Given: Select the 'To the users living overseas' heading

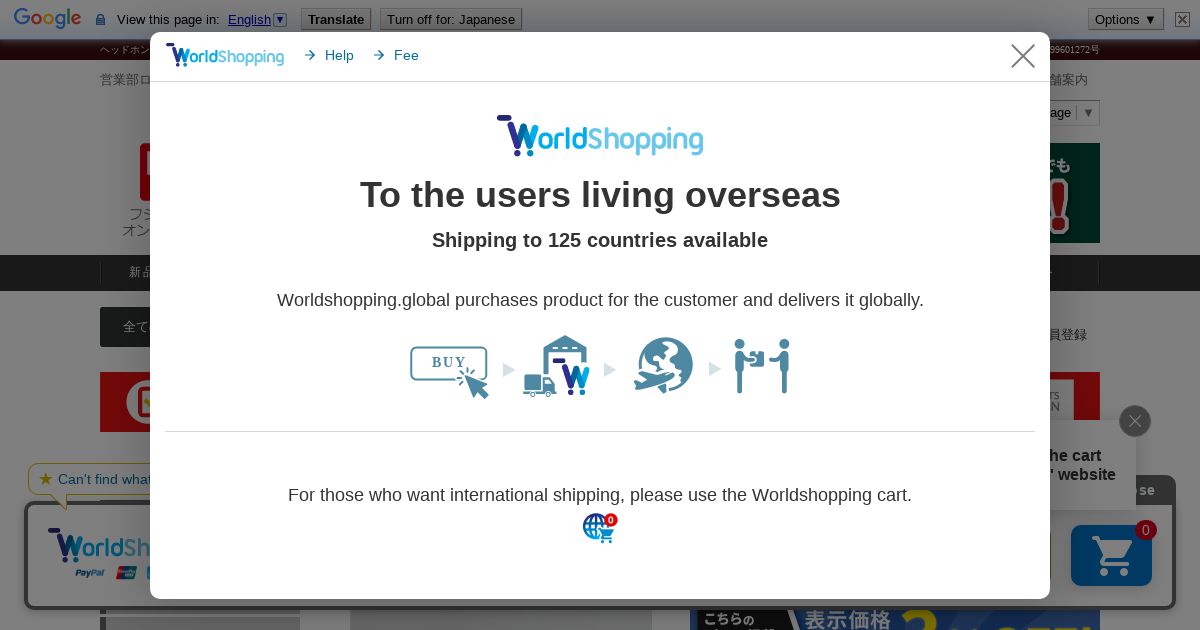Looking at the screenshot, I should pos(600,195).
